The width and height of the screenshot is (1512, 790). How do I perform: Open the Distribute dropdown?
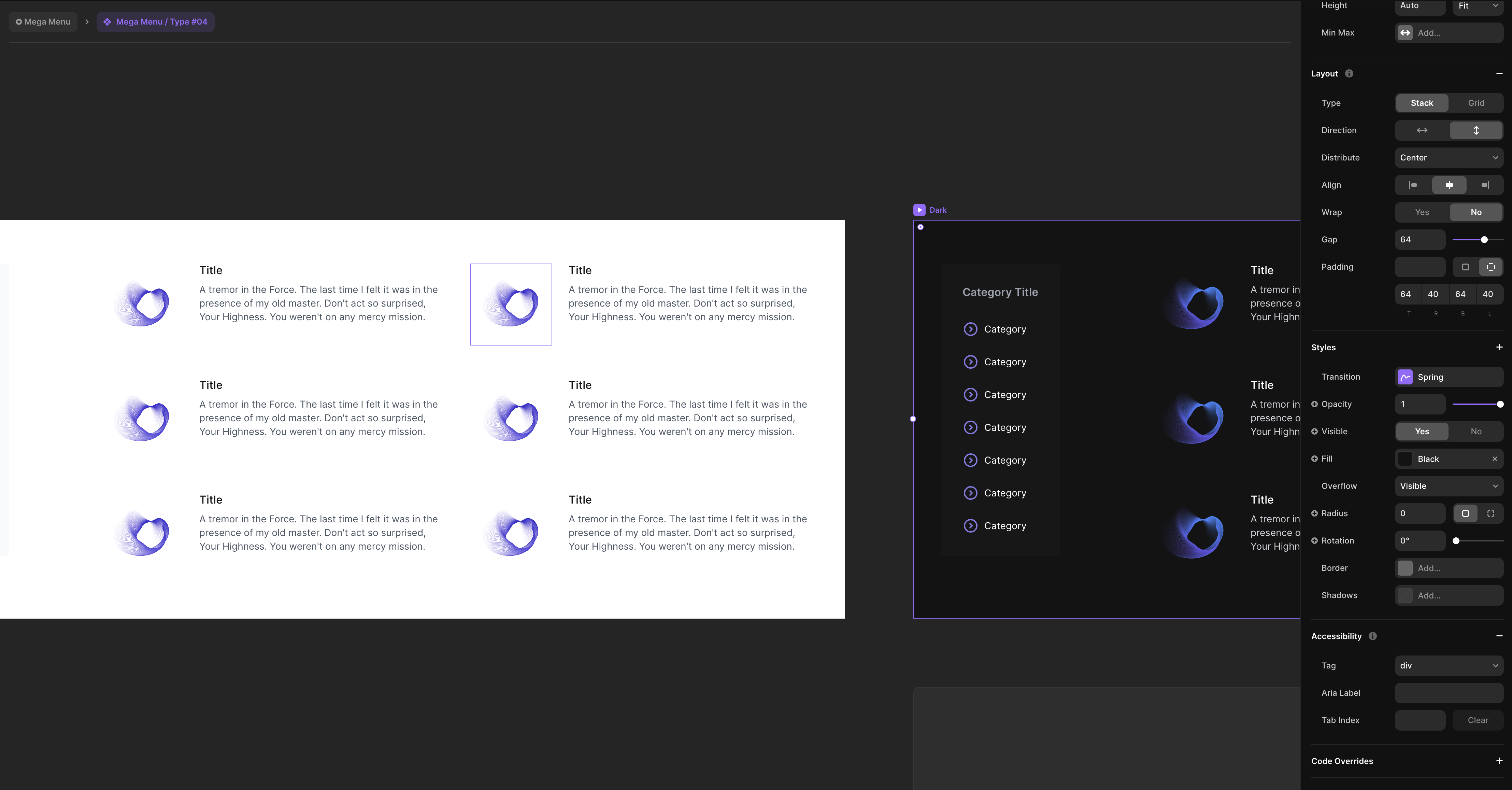click(1449, 157)
